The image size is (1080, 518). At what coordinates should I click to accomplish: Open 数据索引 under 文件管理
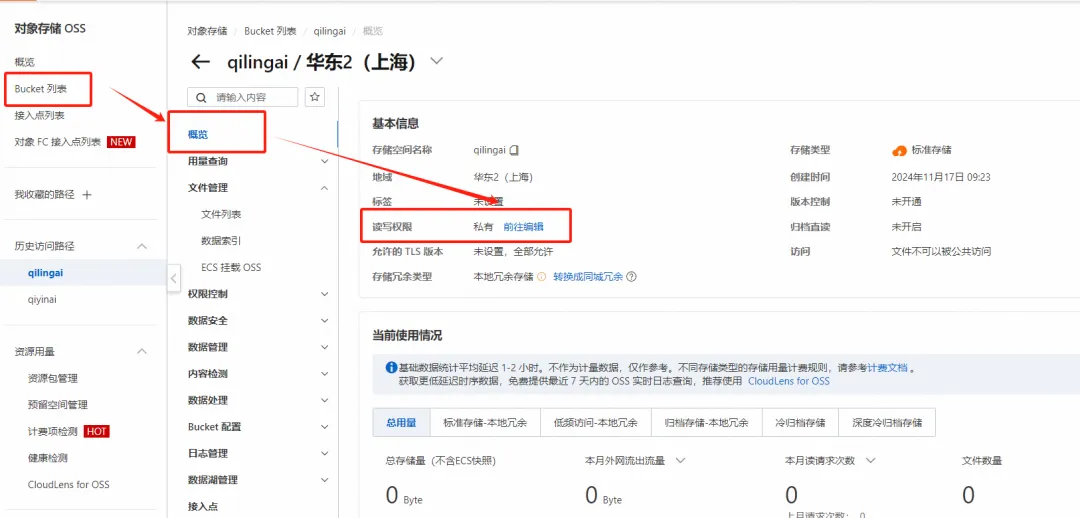click(x=221, y=240)
